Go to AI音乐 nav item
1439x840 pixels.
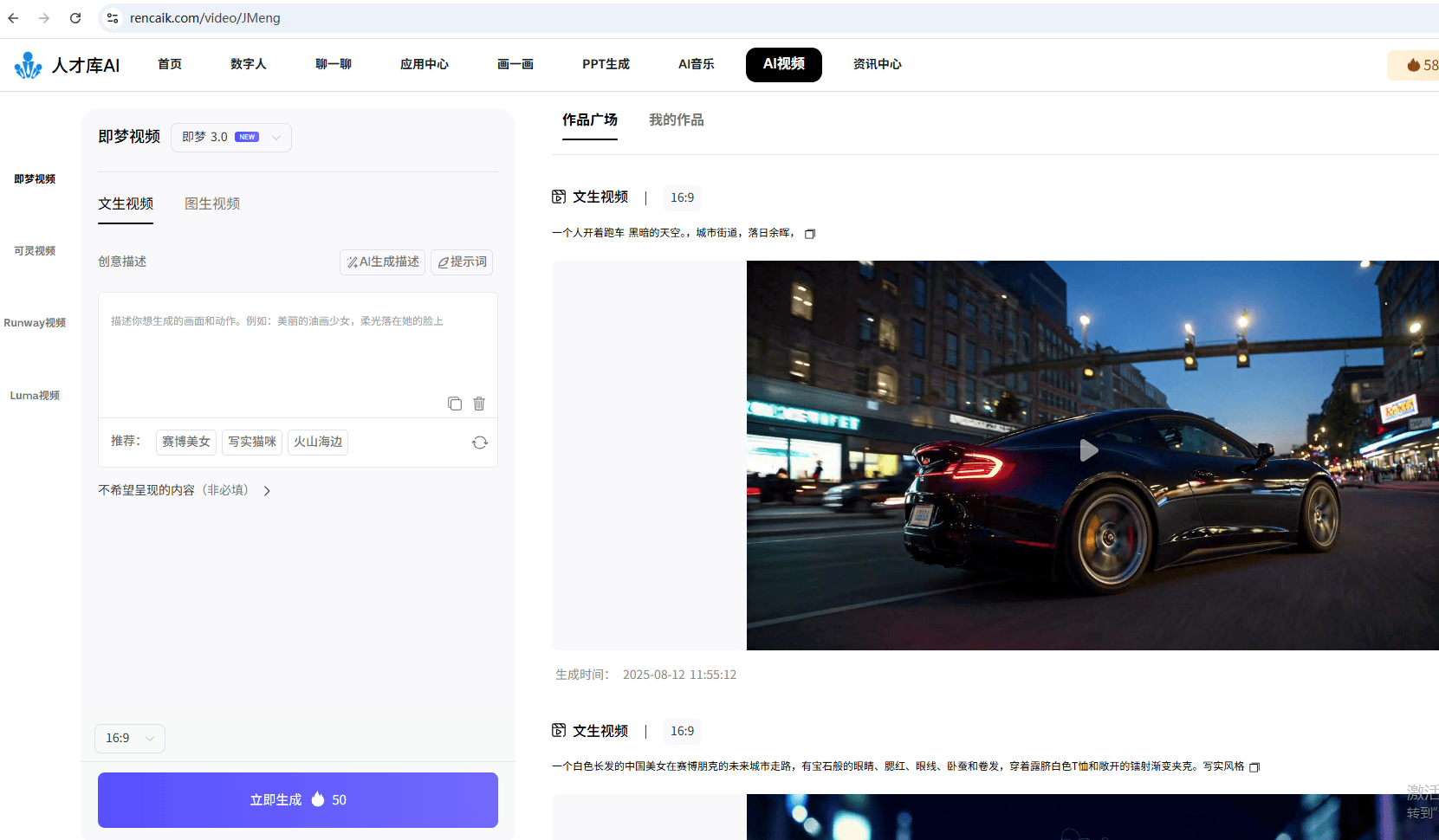[x=697, y=64]
